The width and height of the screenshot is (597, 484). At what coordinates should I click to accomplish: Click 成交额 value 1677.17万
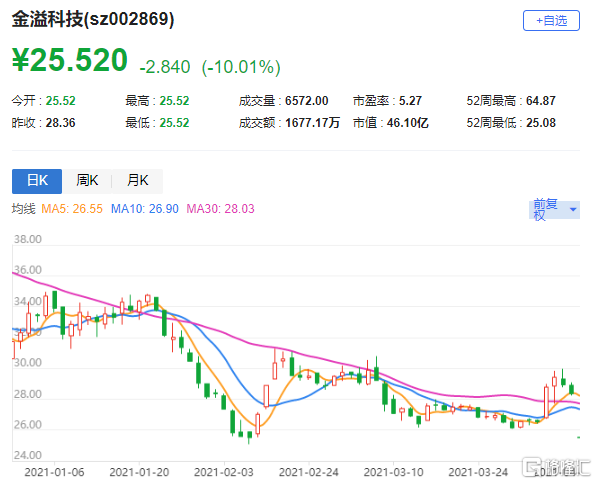312,123
